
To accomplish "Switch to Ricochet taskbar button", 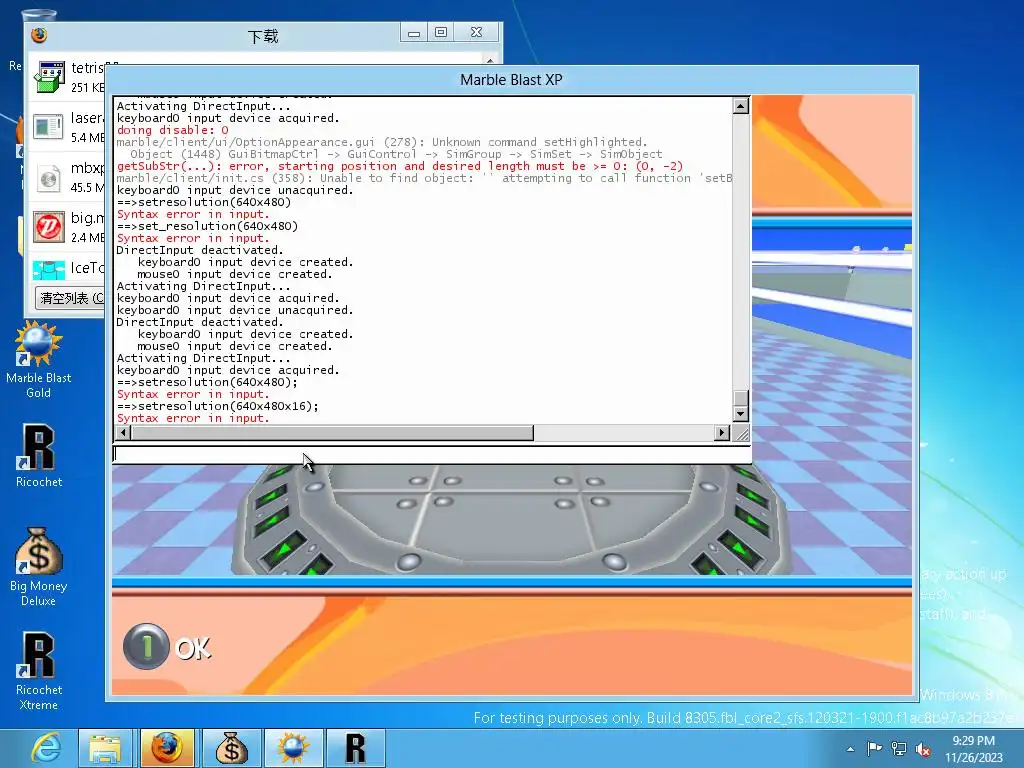I will click(x=355, y=748).
